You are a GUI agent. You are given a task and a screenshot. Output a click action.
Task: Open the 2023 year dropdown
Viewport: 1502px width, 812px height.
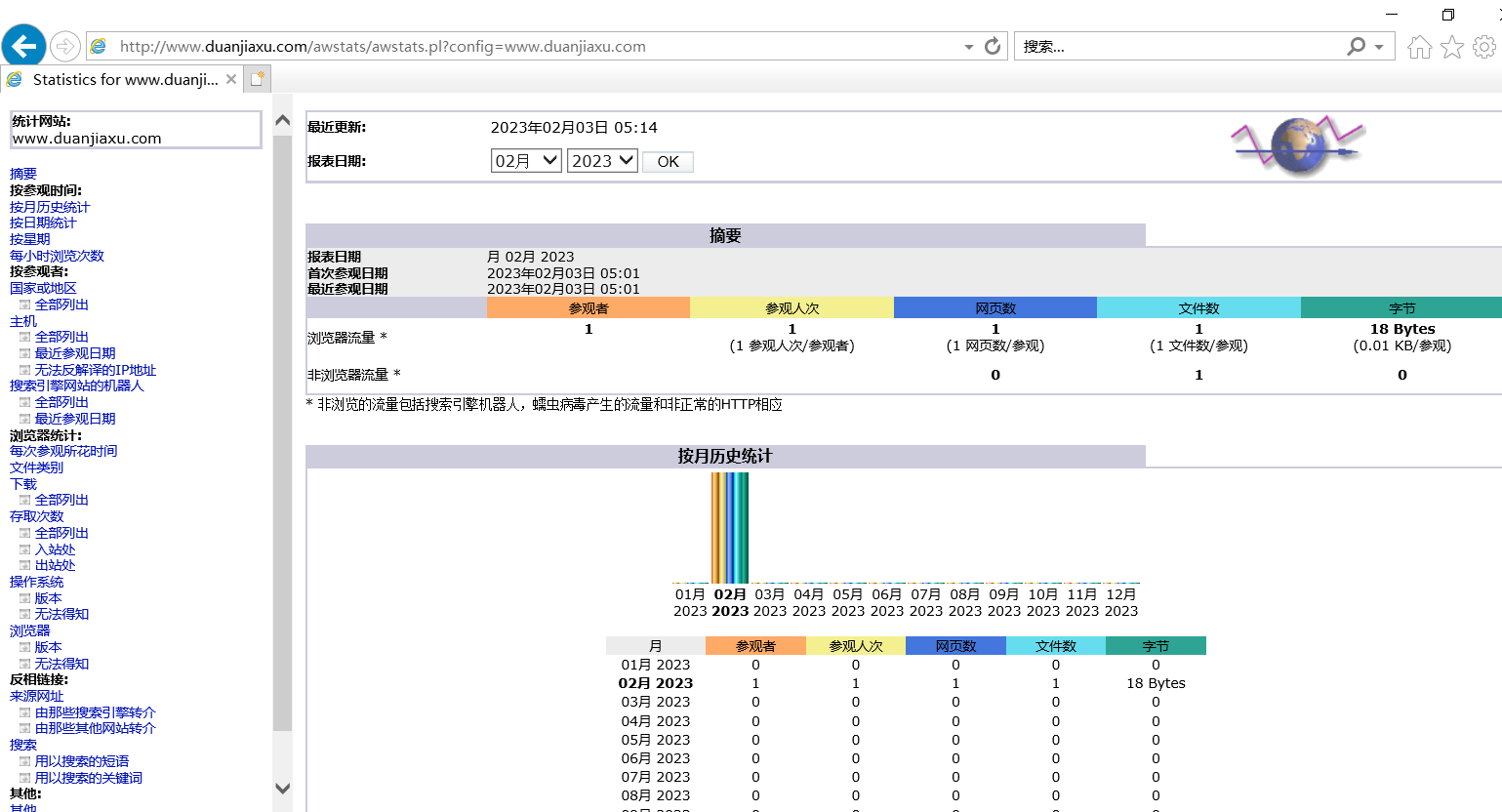(x=602, y=161)
